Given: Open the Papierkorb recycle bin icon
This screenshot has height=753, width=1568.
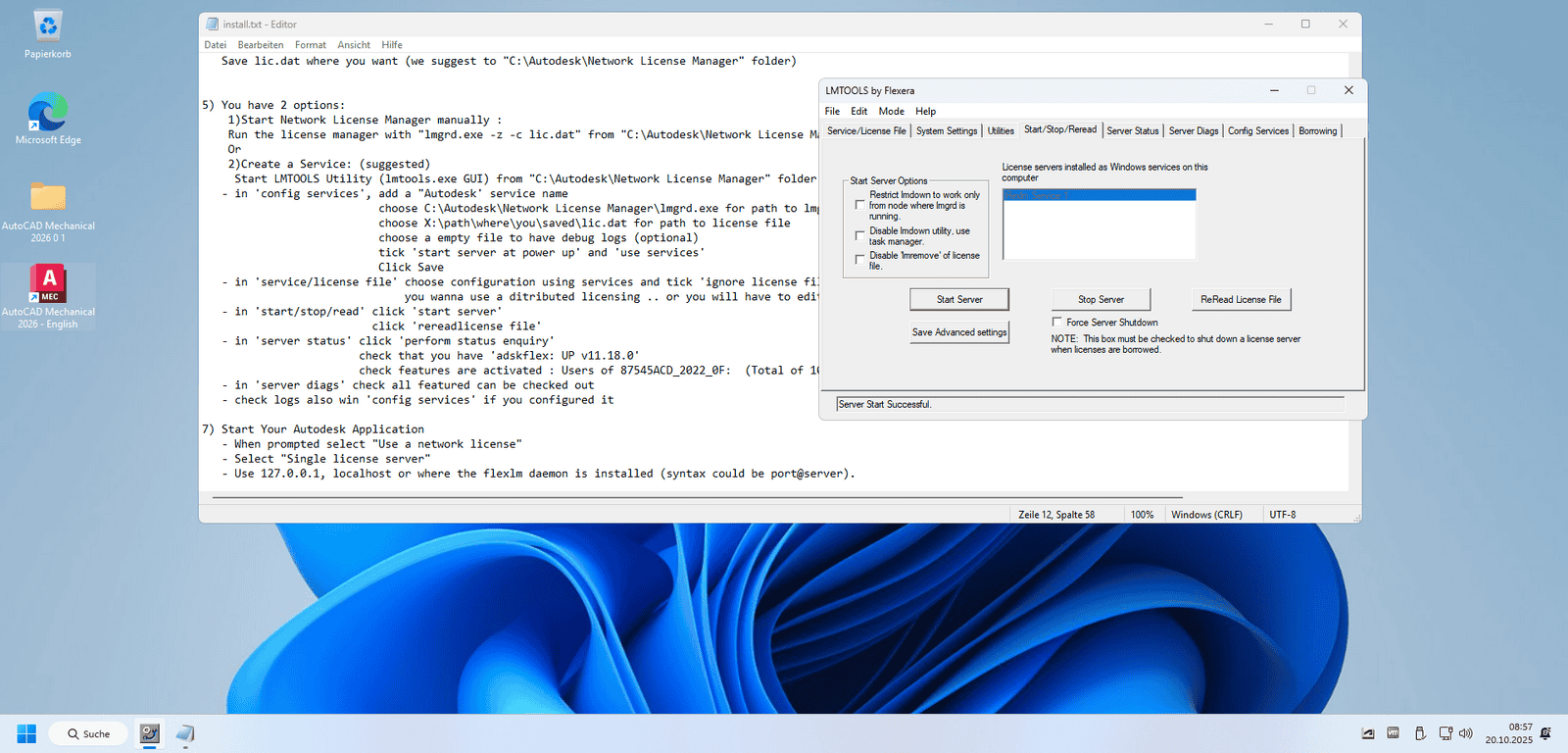Looking at the screenshot, I should coord(47,31).
